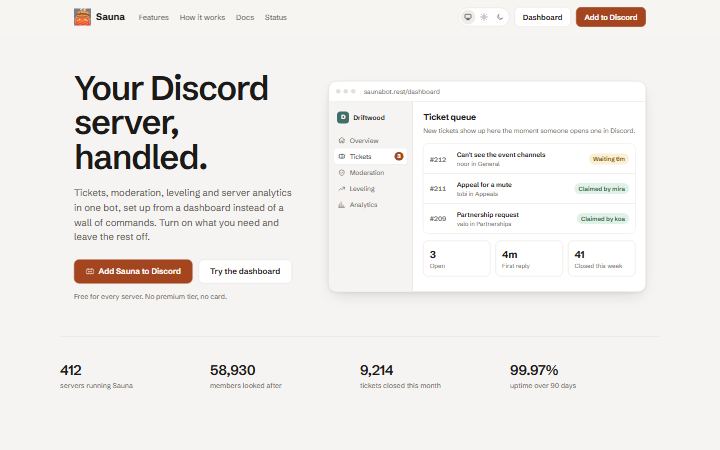The height and width of the screenshot is (450, 720).
Task: Click the Dashboard button in header
Action: [x=542, y=17]
